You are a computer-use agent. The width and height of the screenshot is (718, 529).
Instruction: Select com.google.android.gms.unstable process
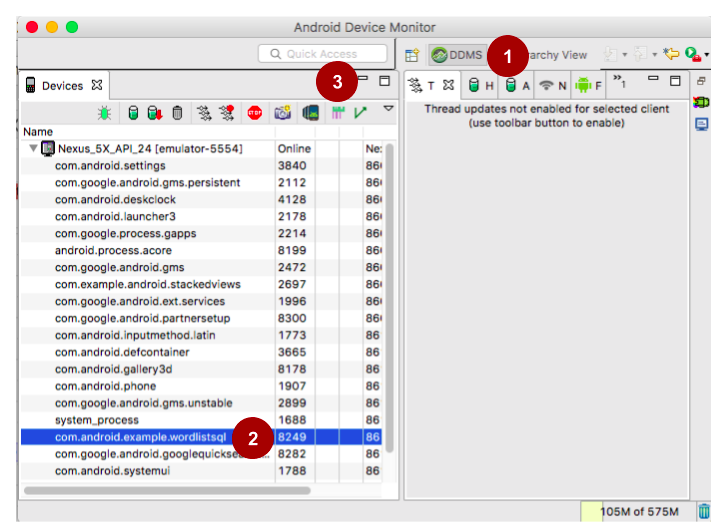143,403
